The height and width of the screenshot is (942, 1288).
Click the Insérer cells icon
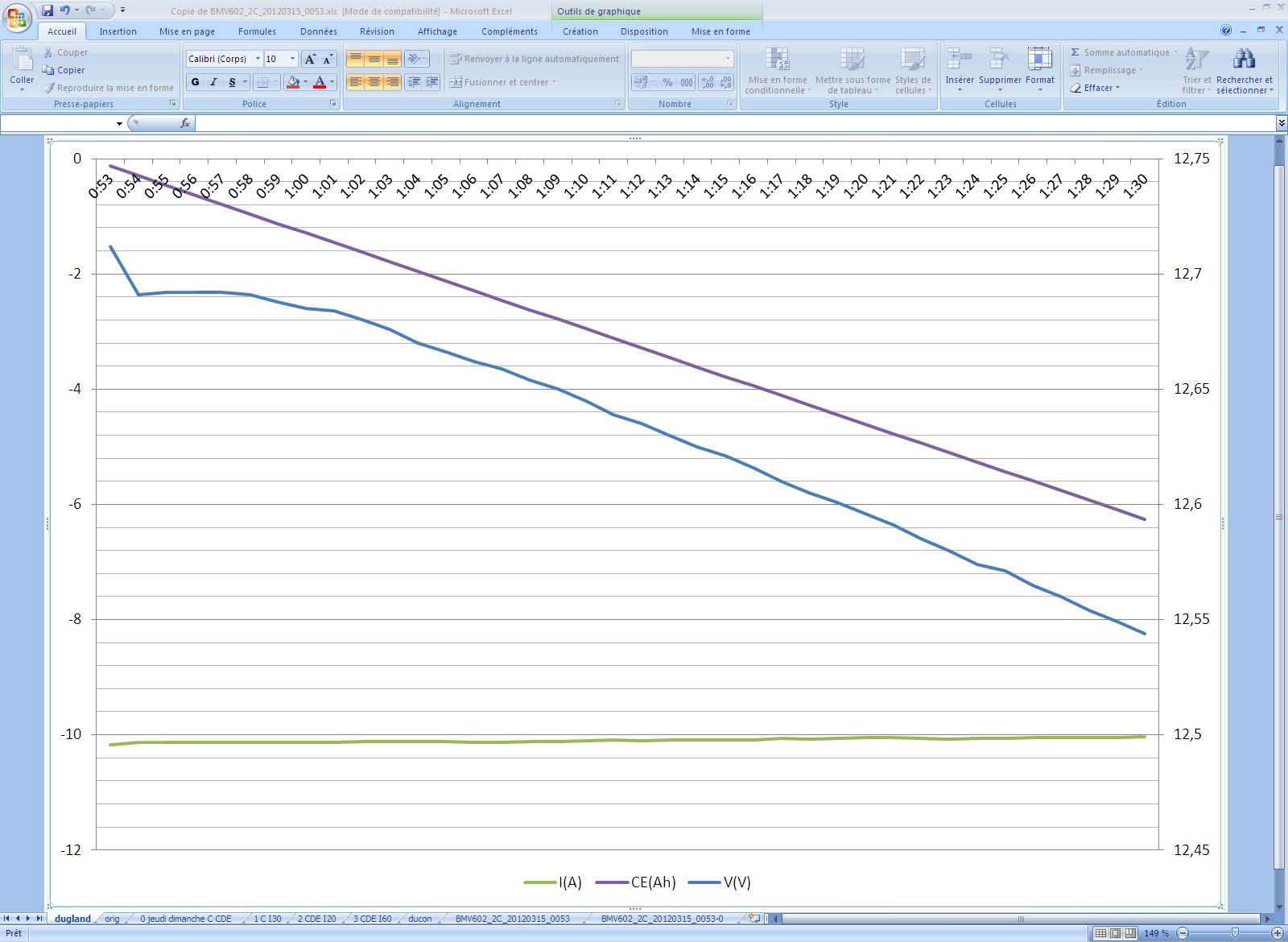point(959,60)
